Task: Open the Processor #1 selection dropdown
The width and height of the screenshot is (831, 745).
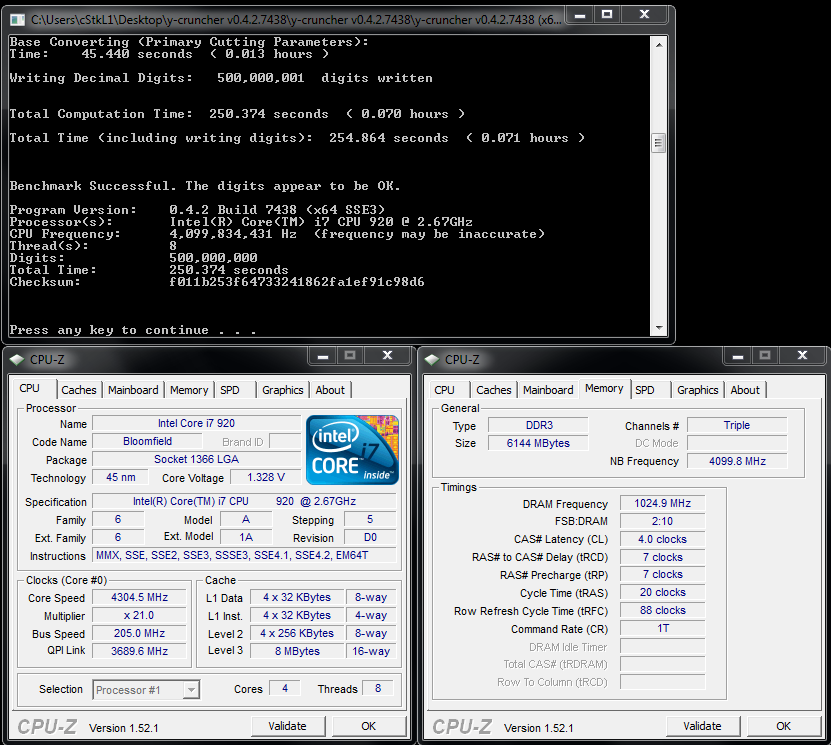Action: [x=146, y=689]
